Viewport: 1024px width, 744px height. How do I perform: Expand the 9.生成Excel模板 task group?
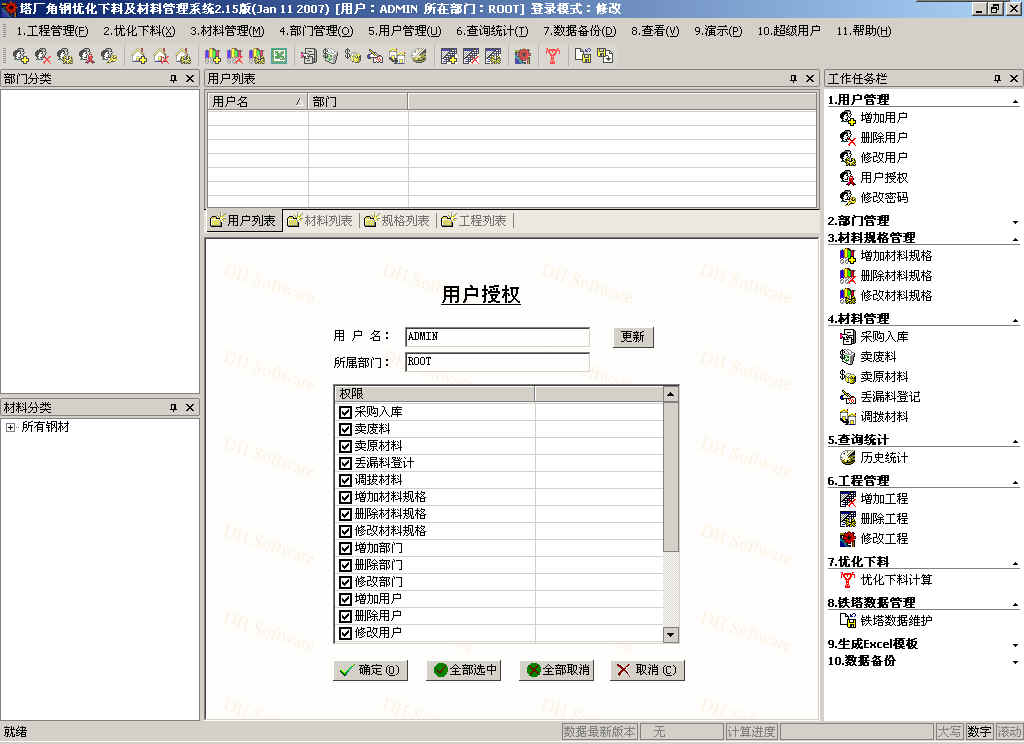[1015, 645]
